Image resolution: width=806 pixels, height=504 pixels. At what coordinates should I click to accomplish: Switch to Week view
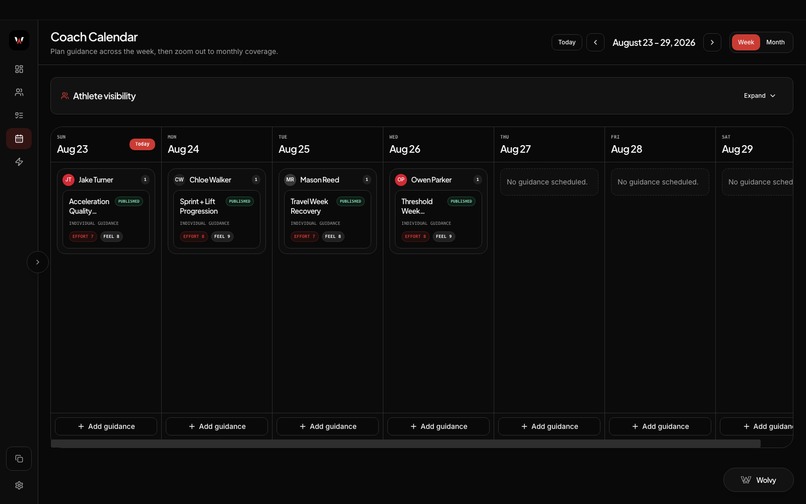[x=746, y=42]
